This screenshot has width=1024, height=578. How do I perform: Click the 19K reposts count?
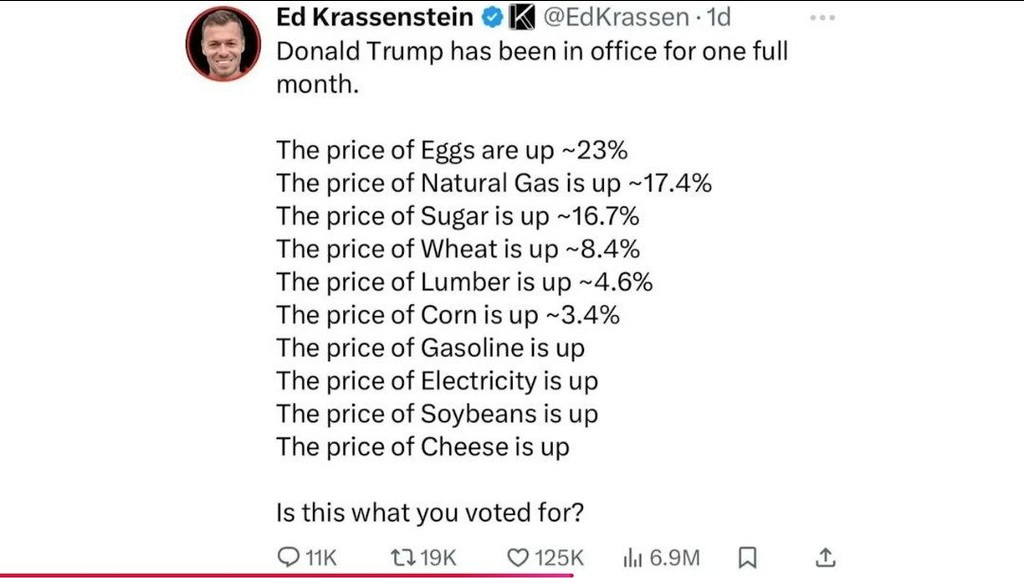click(438, 557)
